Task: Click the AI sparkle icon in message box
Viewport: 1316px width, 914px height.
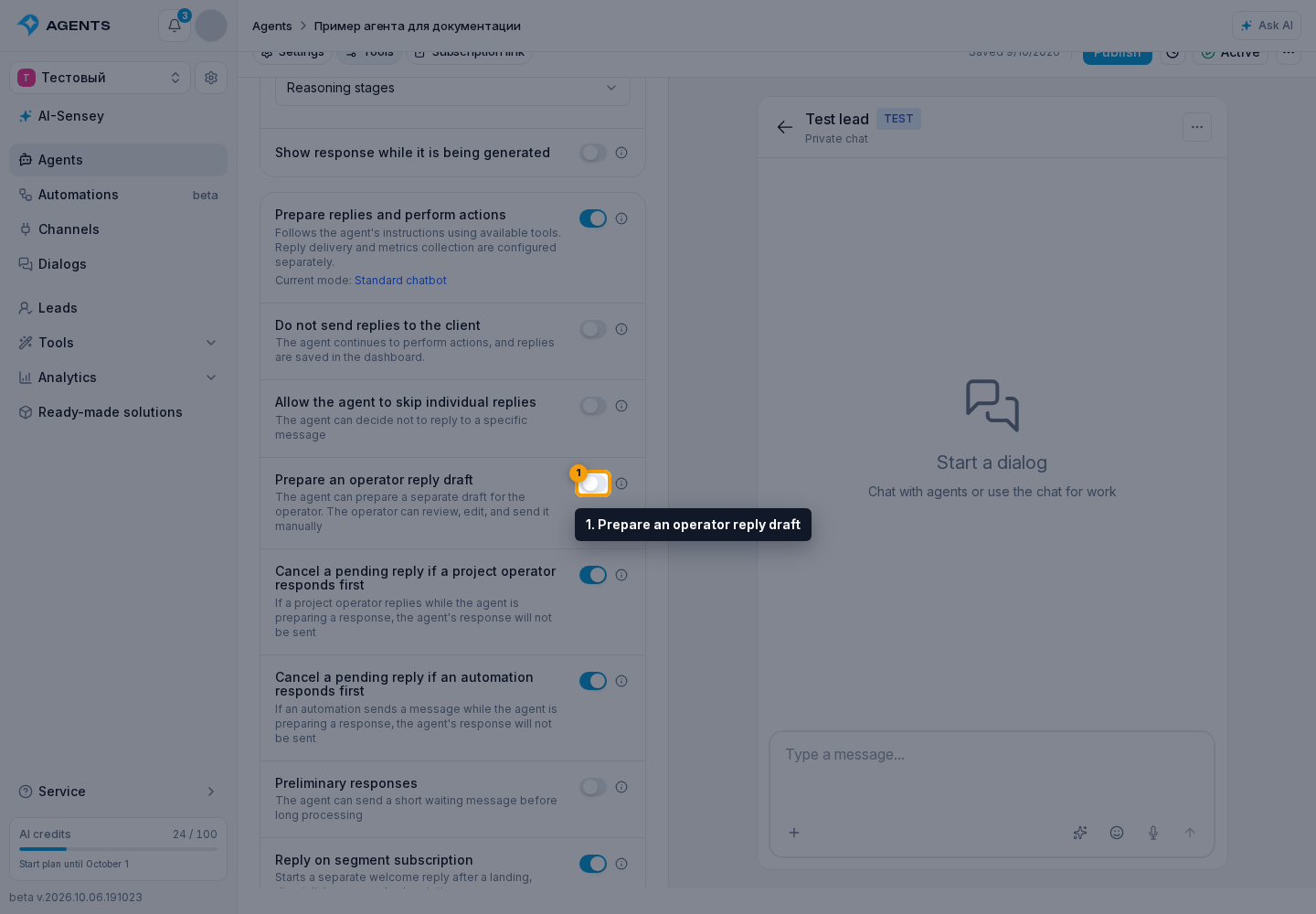Action: pos(1080,833)
